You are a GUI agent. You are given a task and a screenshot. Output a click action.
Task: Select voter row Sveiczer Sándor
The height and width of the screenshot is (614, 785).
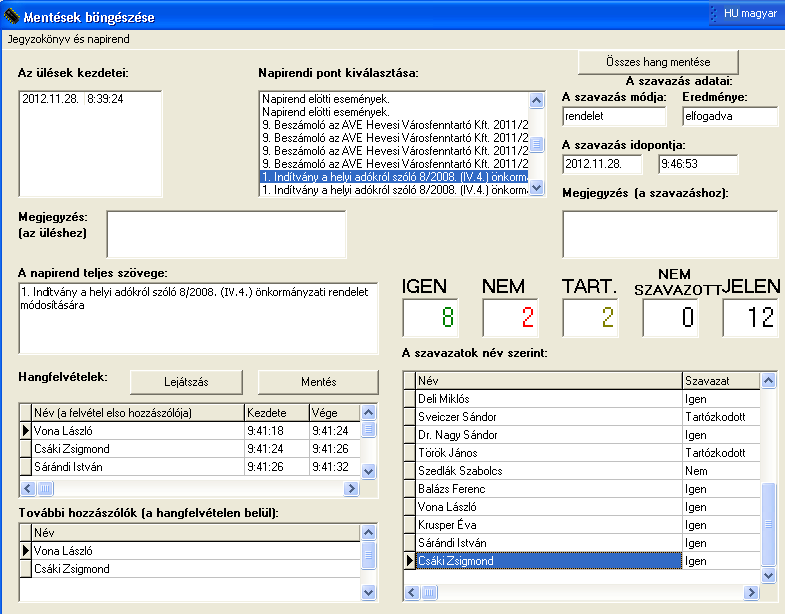click(582, 417)
